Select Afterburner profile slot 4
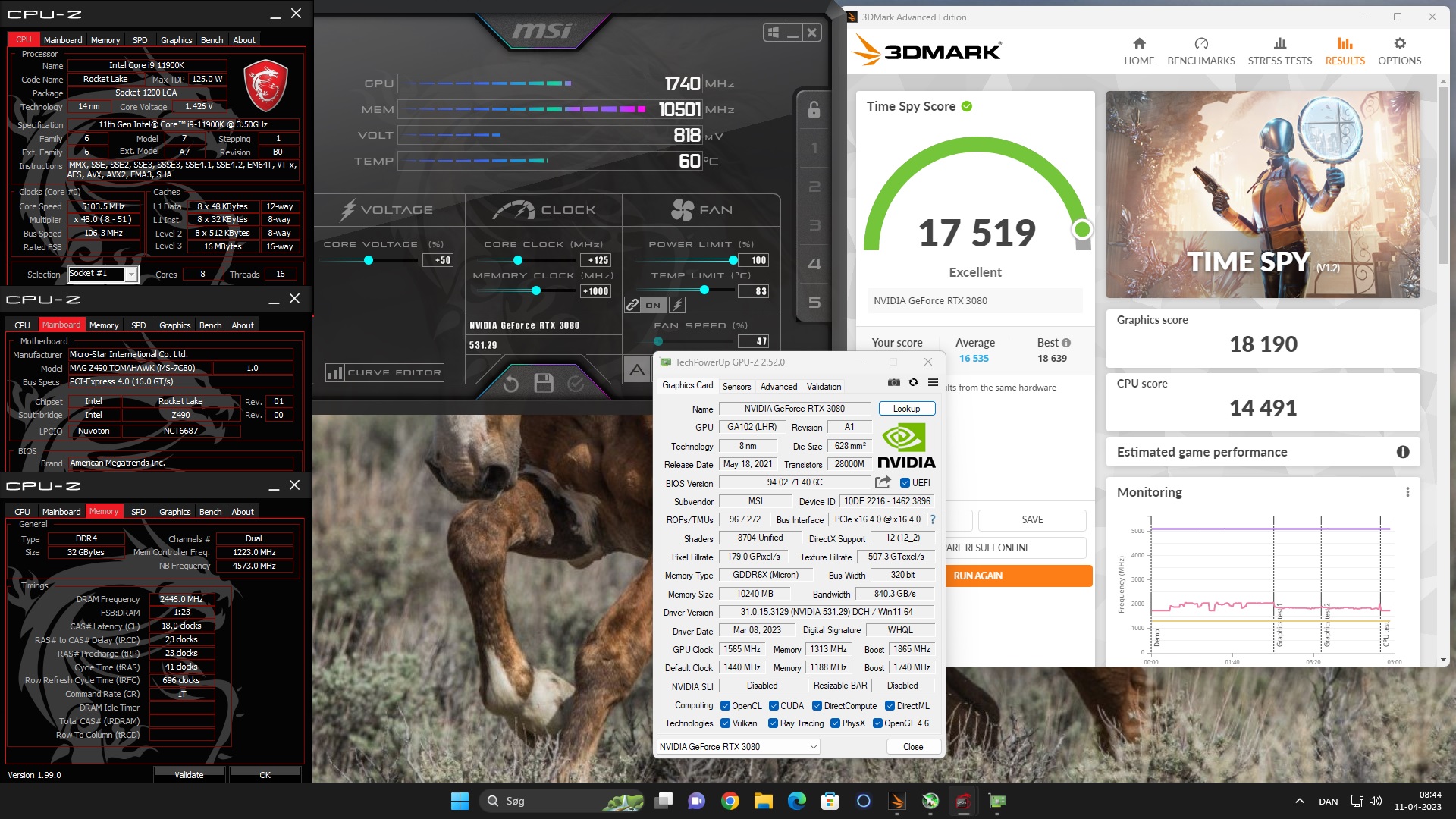Image resolution: width=1456 pixels, height=819 pixels. point(814,264)
